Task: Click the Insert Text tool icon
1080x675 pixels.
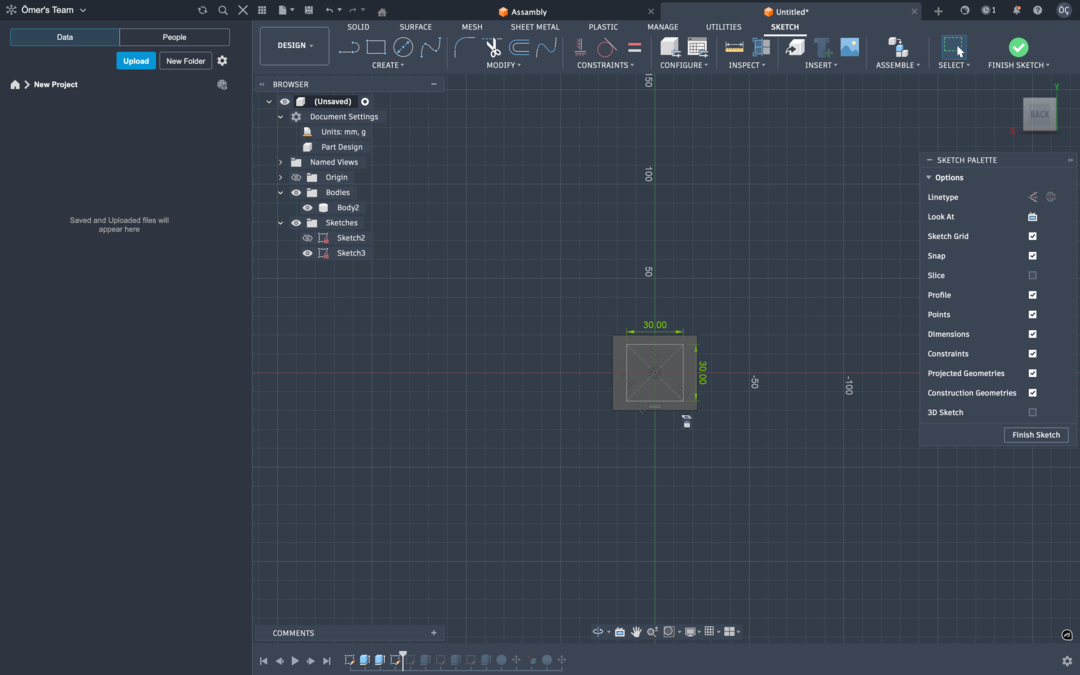Action: (x=822, y=47)
